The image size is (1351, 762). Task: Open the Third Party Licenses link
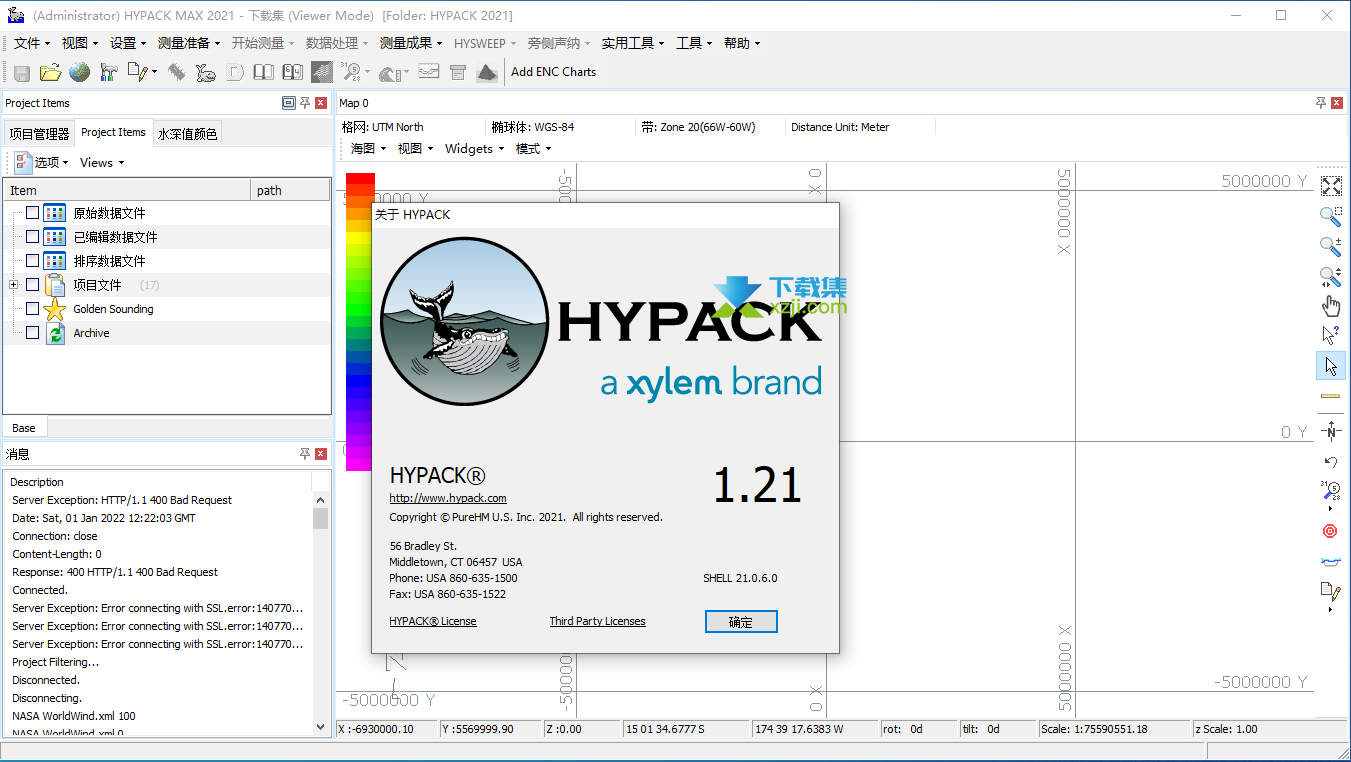coord(597,621)
